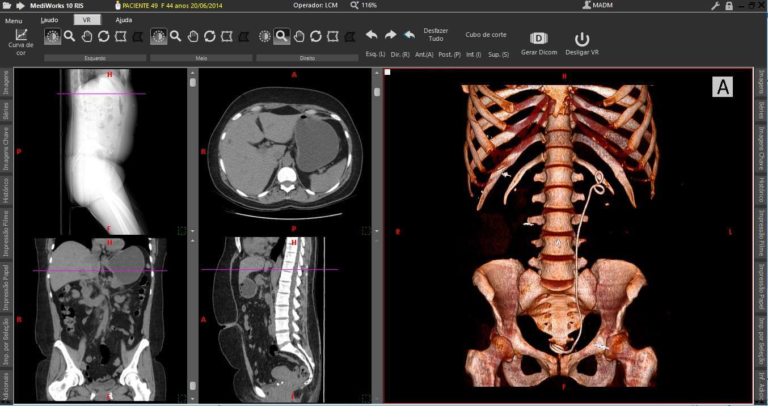Select the white crop region tool in Direito group
This screenshot has height=406, width=768.
click(x=333, y=36)
